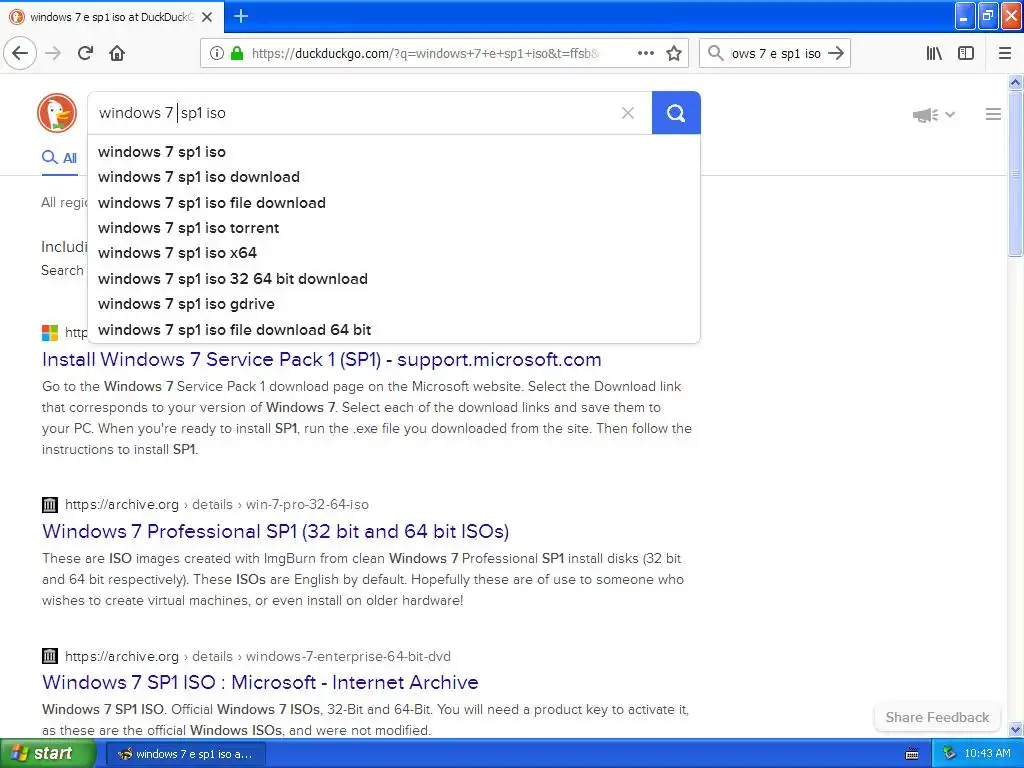This screenshot has height=768, width=1024.
Task: Click the DuckDuckGo duck logo
Action: click(57, 113)
